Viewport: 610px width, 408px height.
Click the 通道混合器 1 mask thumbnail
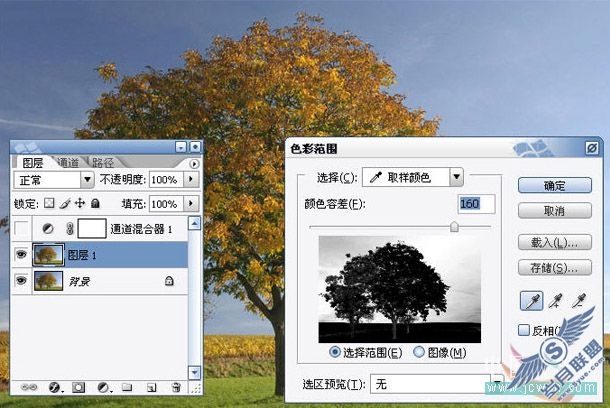coord(92,228)
